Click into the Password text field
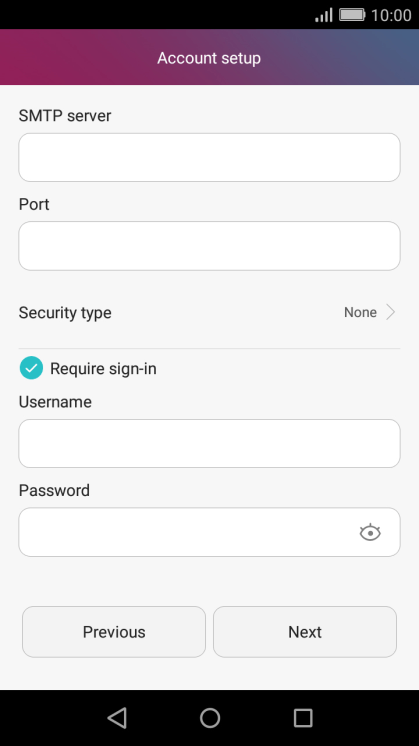 [209, 532]
